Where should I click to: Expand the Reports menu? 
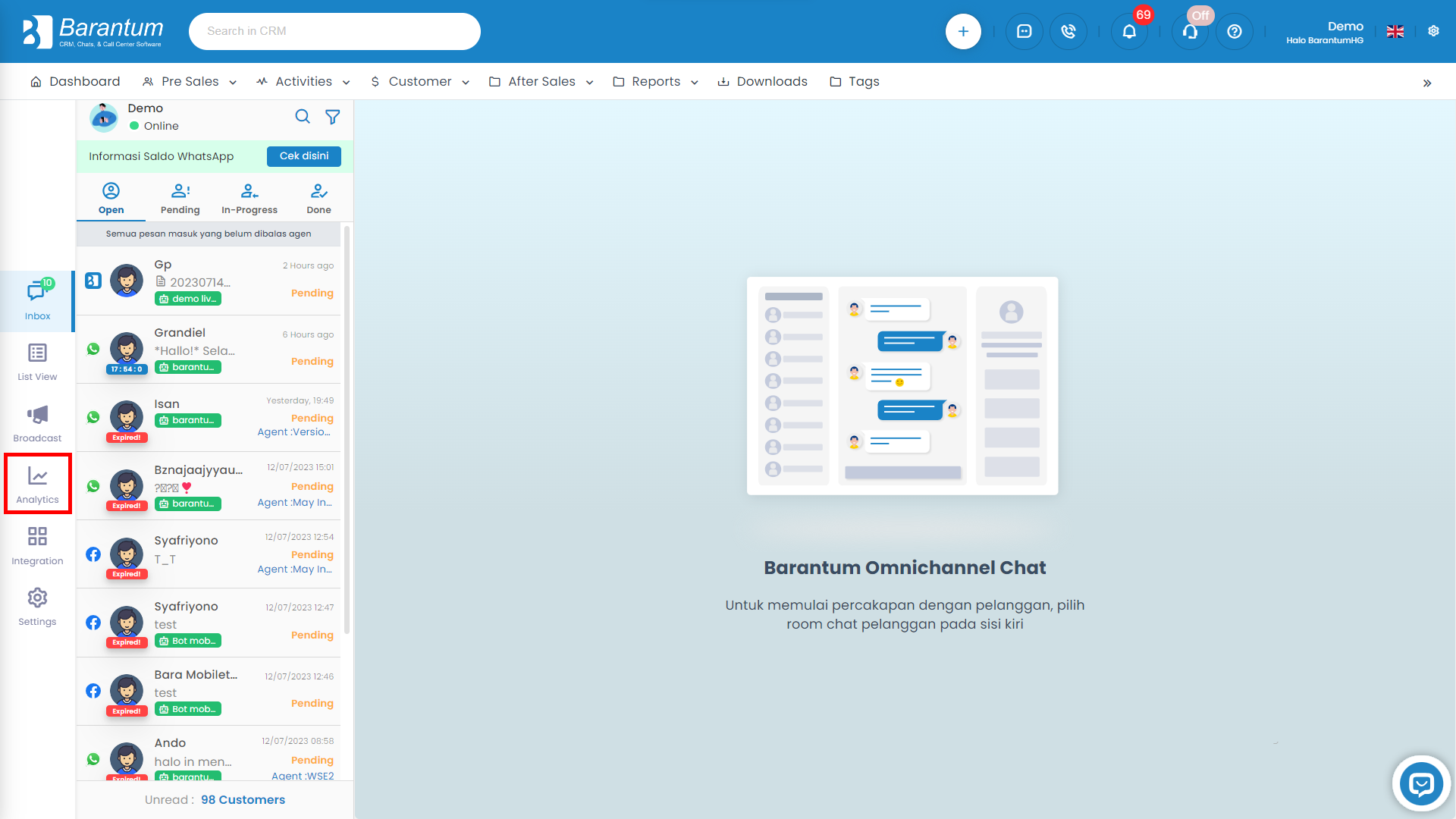tap(656, 82)
